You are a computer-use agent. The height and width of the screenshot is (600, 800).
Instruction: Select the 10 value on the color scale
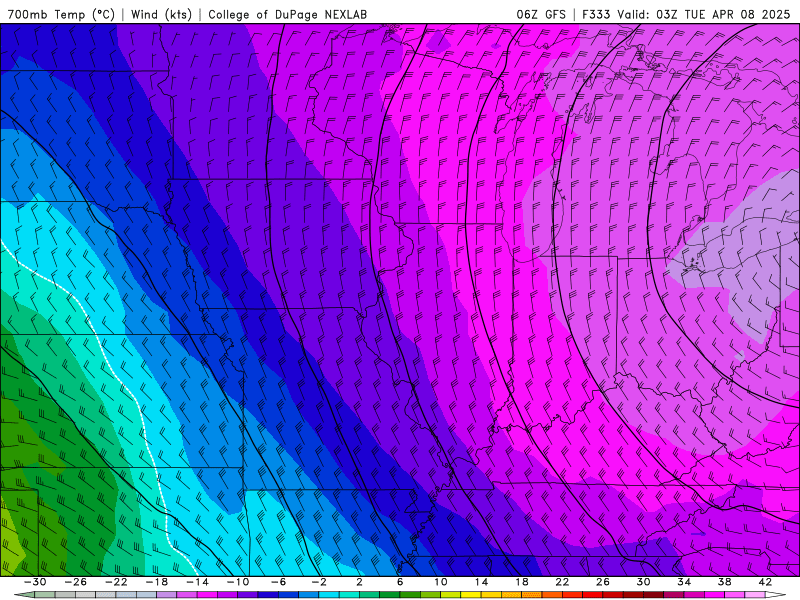(441, 582)
